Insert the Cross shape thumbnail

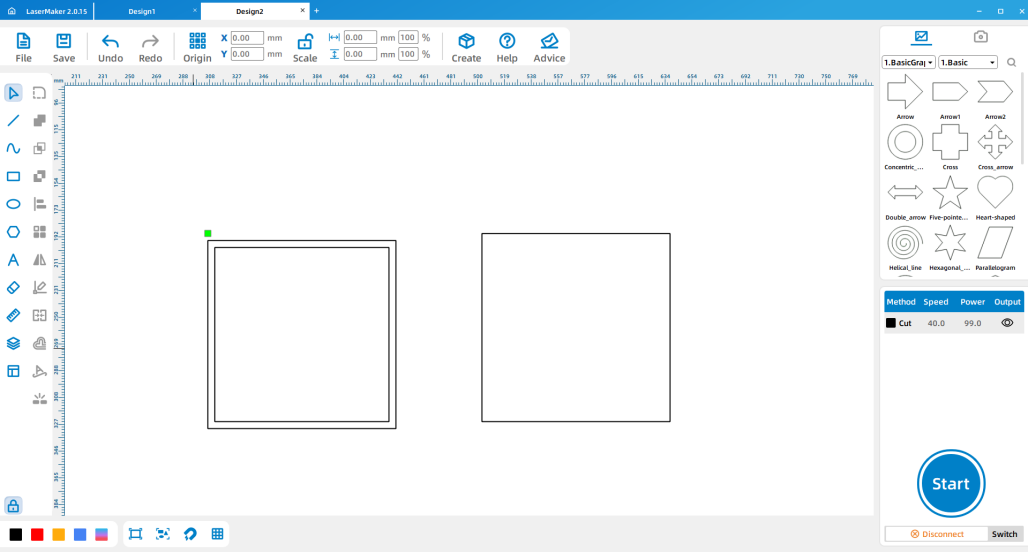(x=949, y=142)
